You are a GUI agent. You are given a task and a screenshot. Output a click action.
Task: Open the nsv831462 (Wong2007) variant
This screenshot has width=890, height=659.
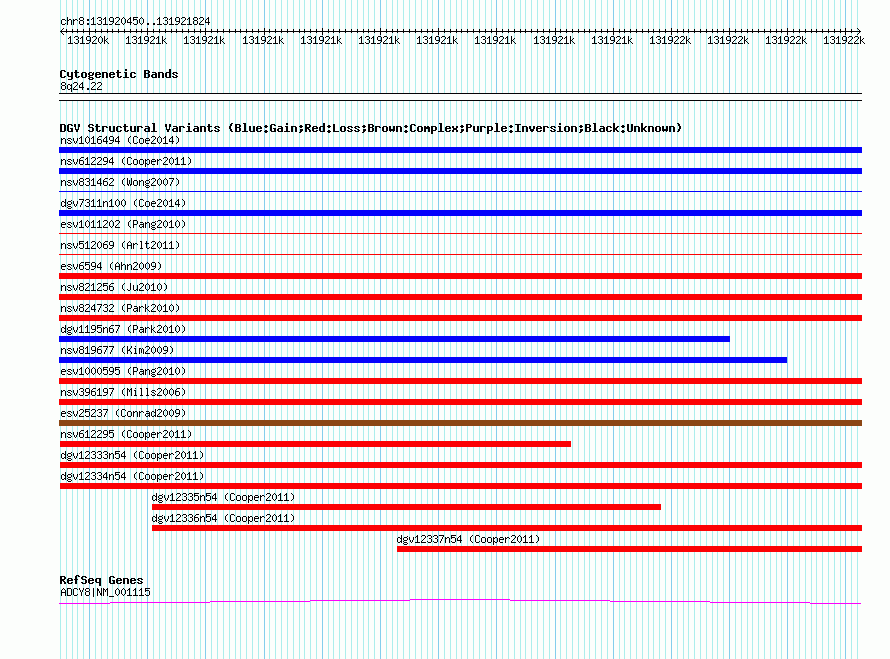pos(120,182)
